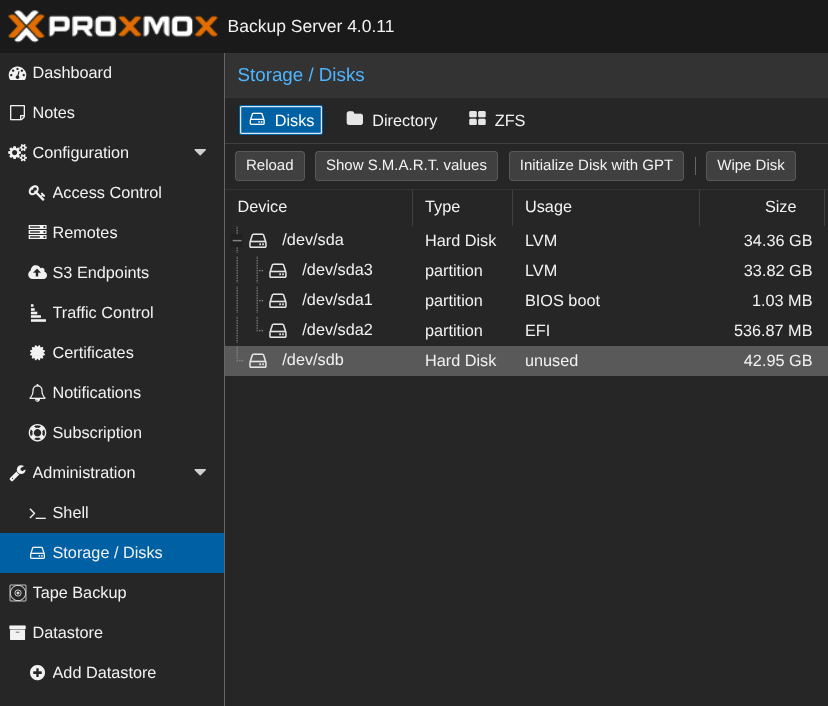
Task: Click the Traffic Control chart icon
Action: [x=37, y=313]
